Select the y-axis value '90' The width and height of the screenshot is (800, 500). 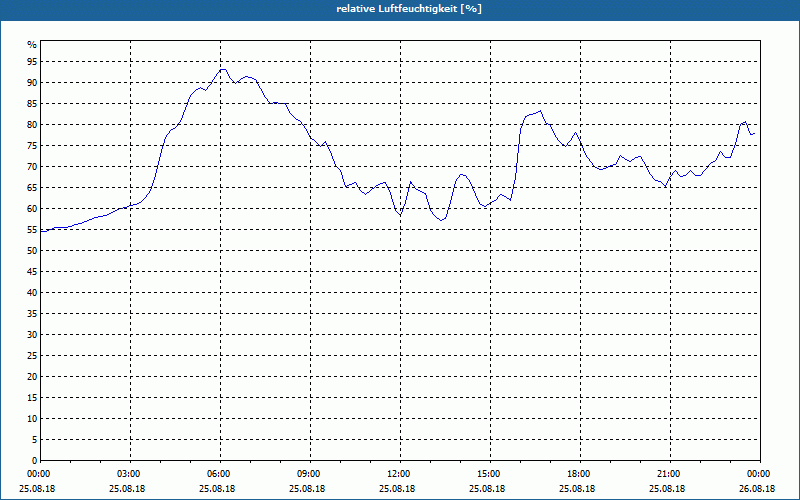(32, 82)
